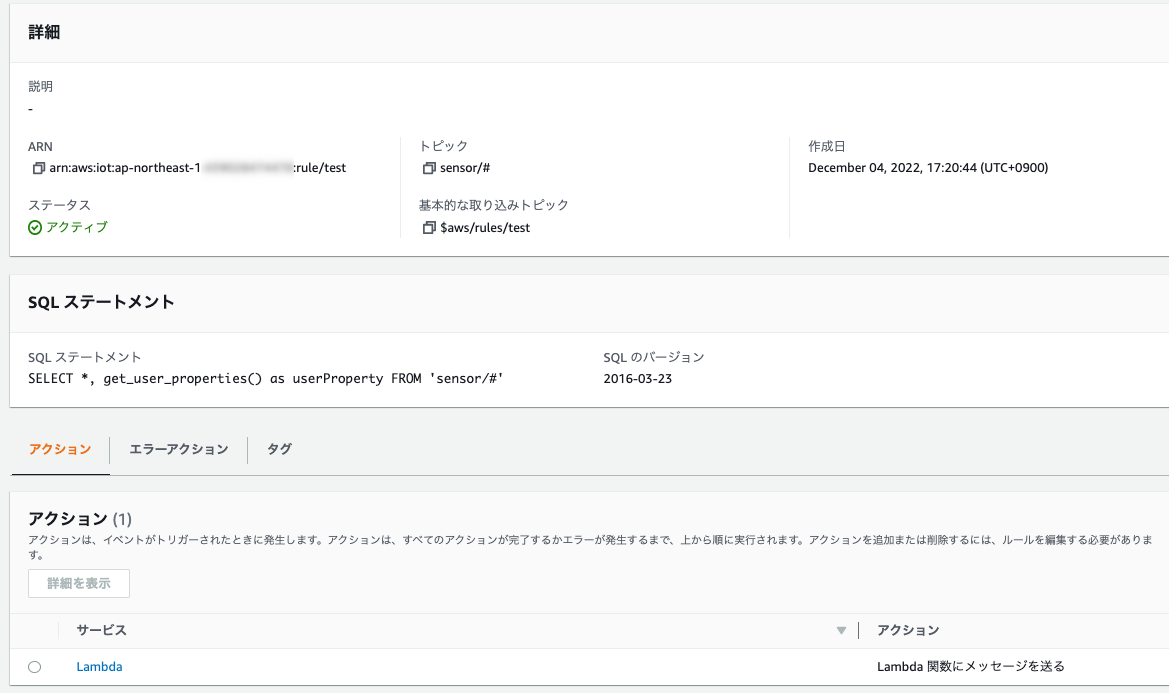Screen dimensions: 1169x693
Task: Open the Lambda service link
Action: [x=98, y=666]
